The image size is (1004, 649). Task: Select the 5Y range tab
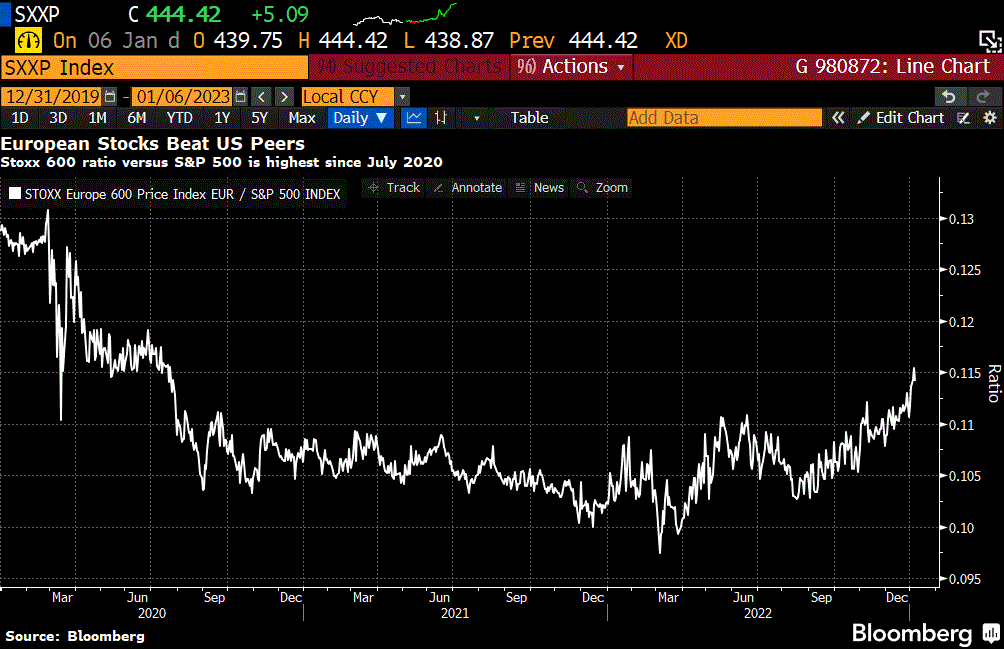click(259, 118)
